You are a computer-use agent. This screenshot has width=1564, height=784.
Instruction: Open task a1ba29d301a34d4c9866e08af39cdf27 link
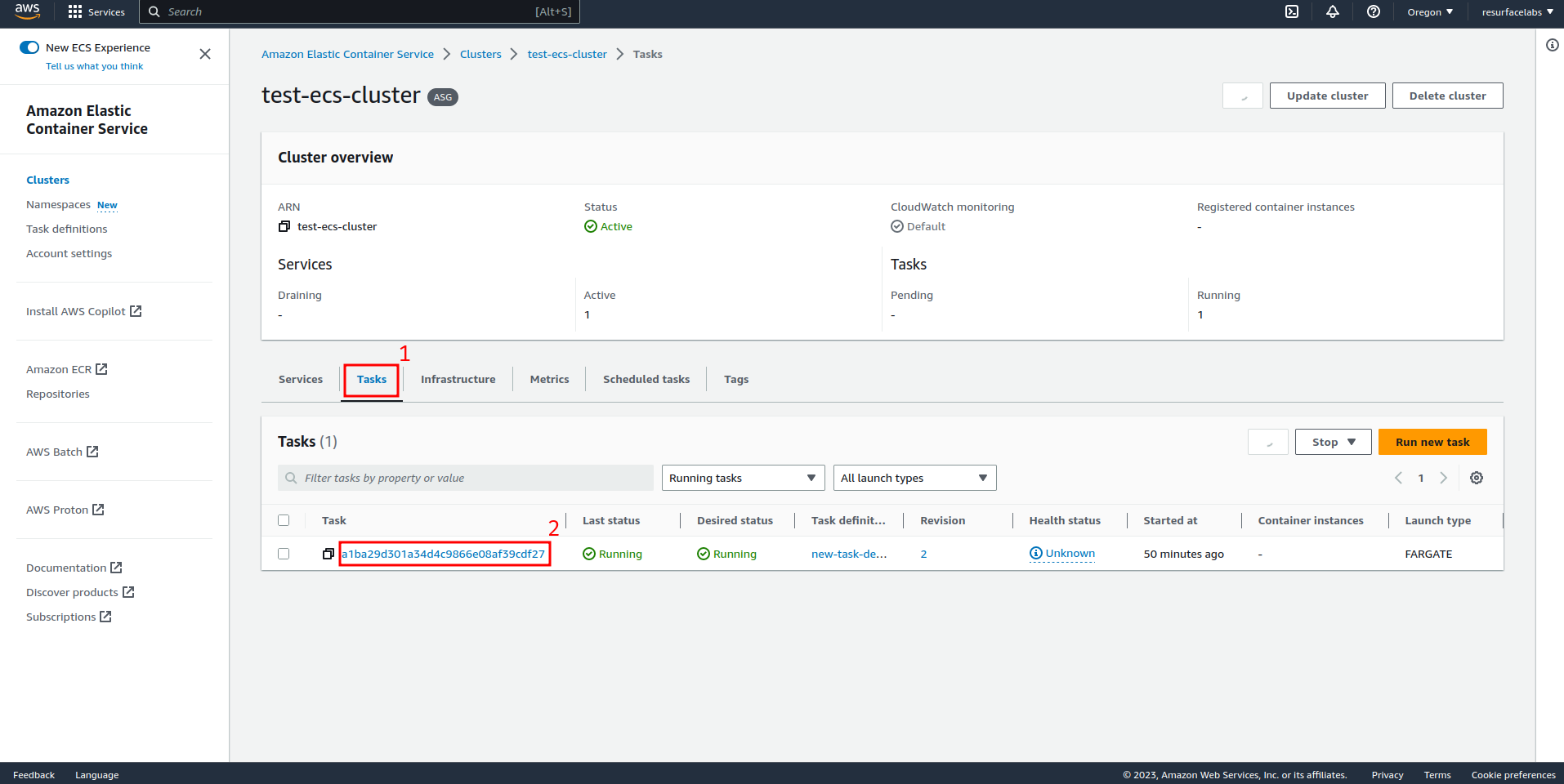(x=444, y=554)
